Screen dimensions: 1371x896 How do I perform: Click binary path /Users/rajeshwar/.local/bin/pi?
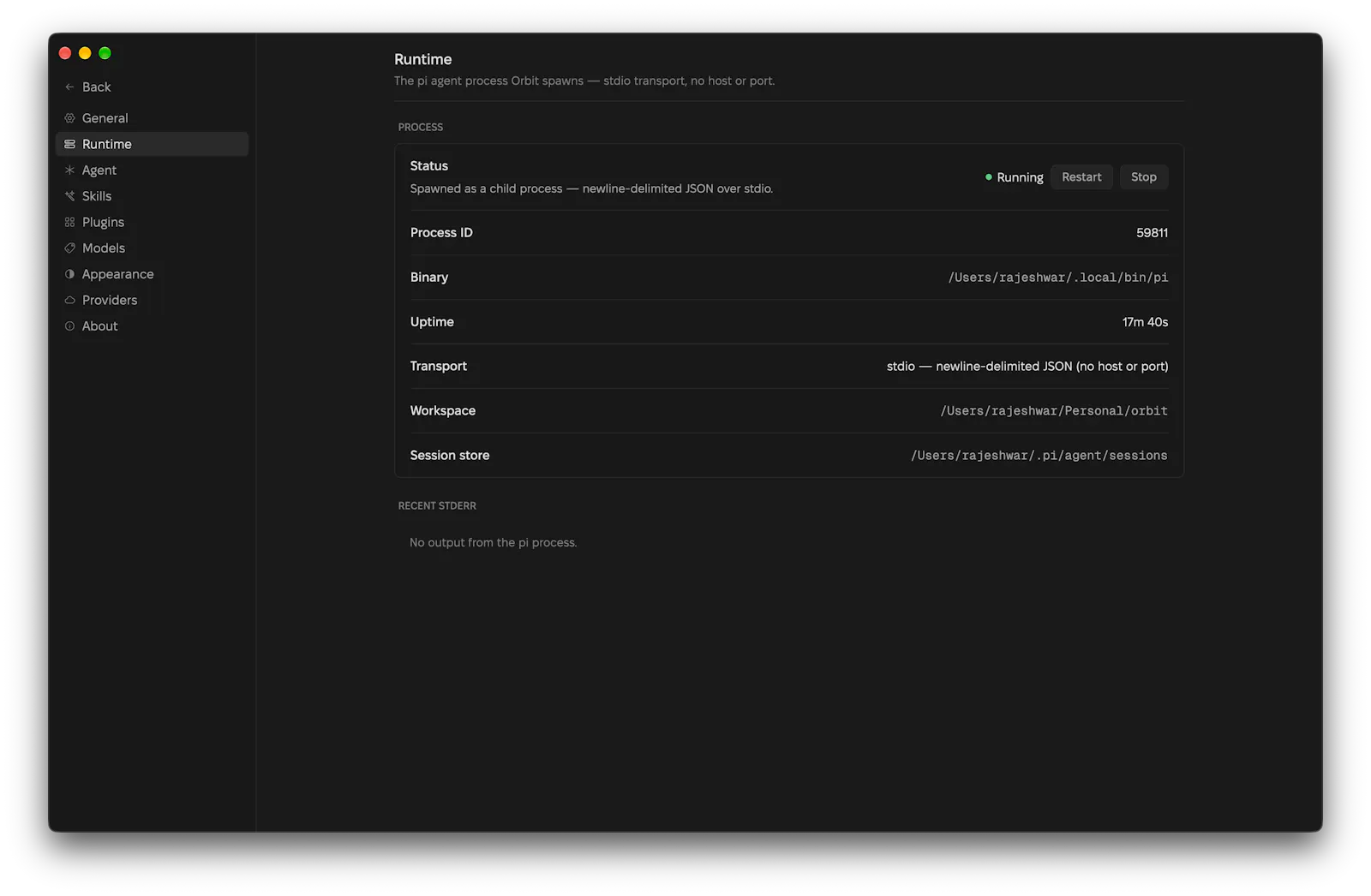click(1057, 278)
